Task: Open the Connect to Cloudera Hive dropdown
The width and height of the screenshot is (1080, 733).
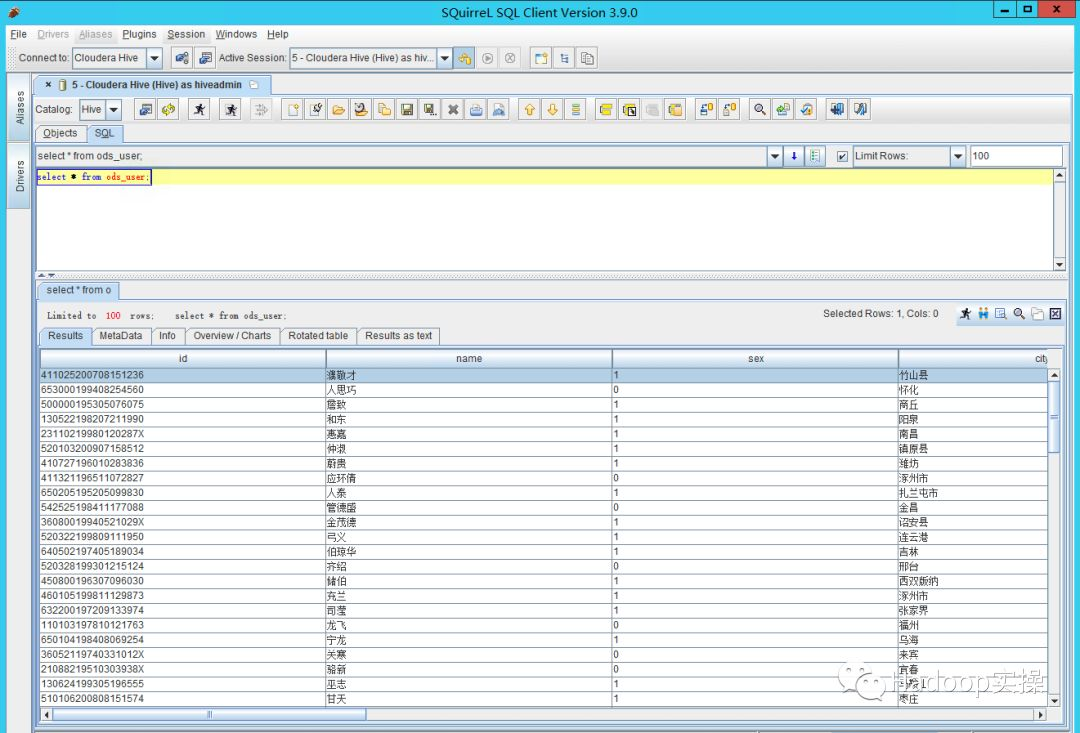Action: click(154, 58)
